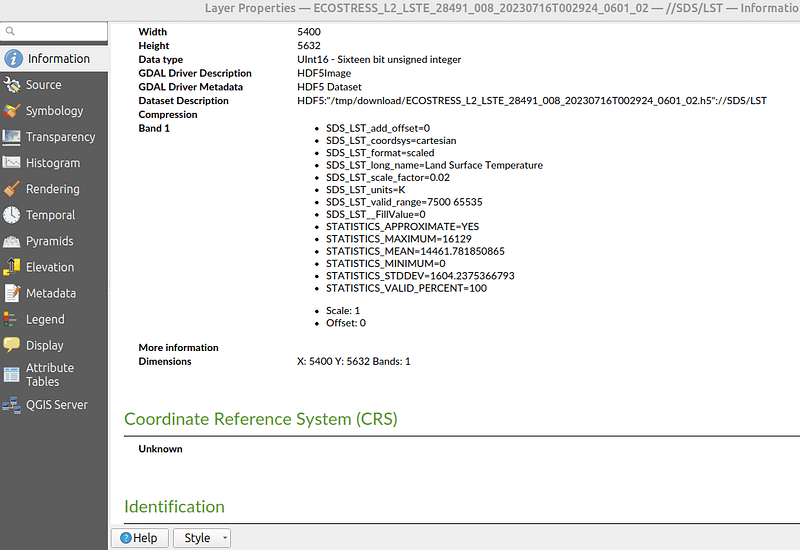Screen dimensions: 800x550
Task: Click the Unknown CRS text
Action: (160, 449)
